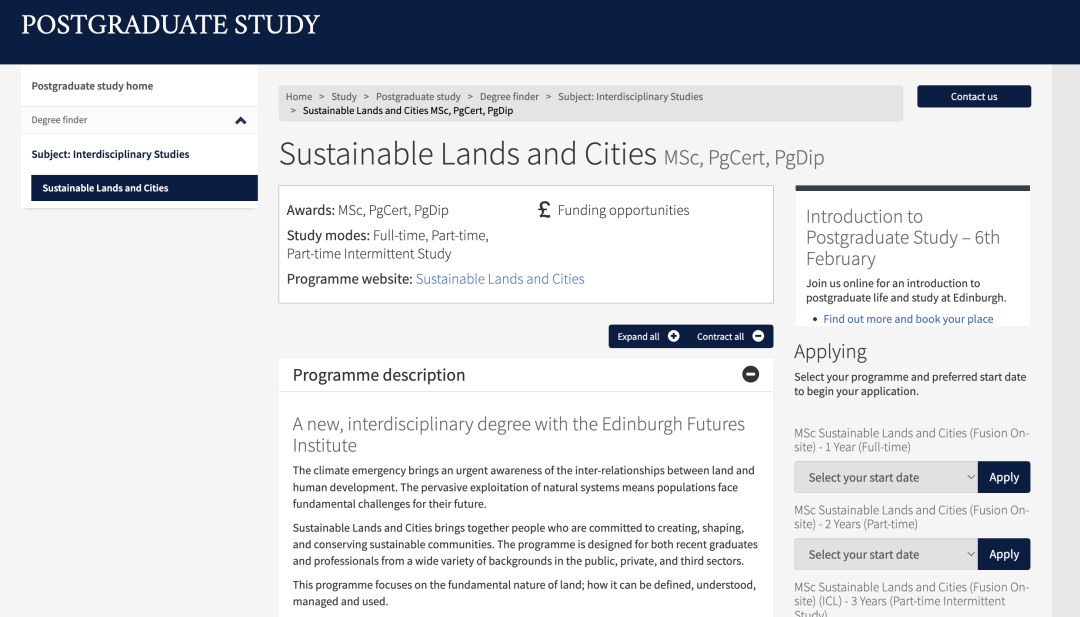Collapse the Degree finder chevron in sidebar
The height and width of the screenshot is (617, 1080).
(240, 121)
